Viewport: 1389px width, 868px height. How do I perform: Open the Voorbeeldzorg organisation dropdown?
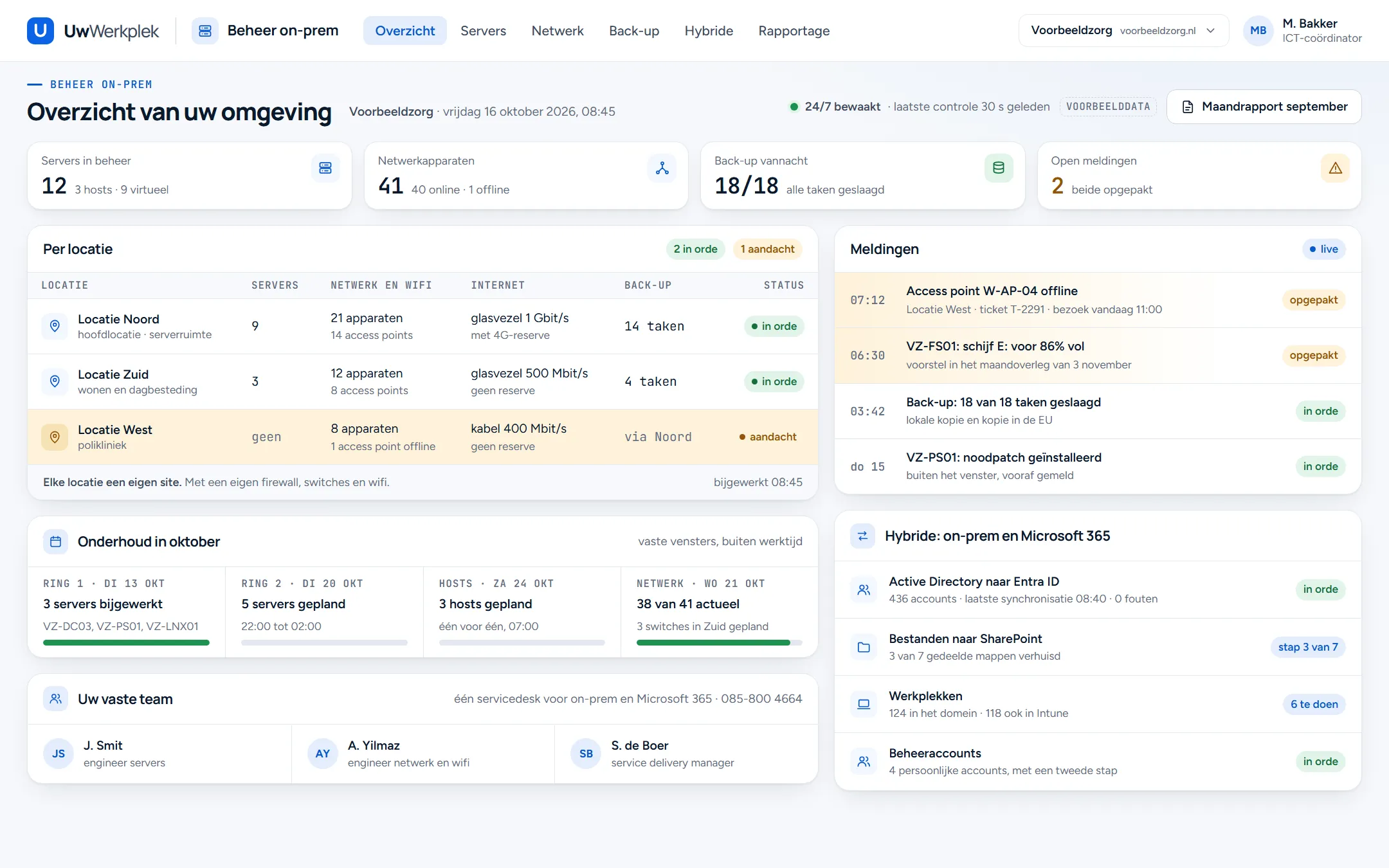1123,31
